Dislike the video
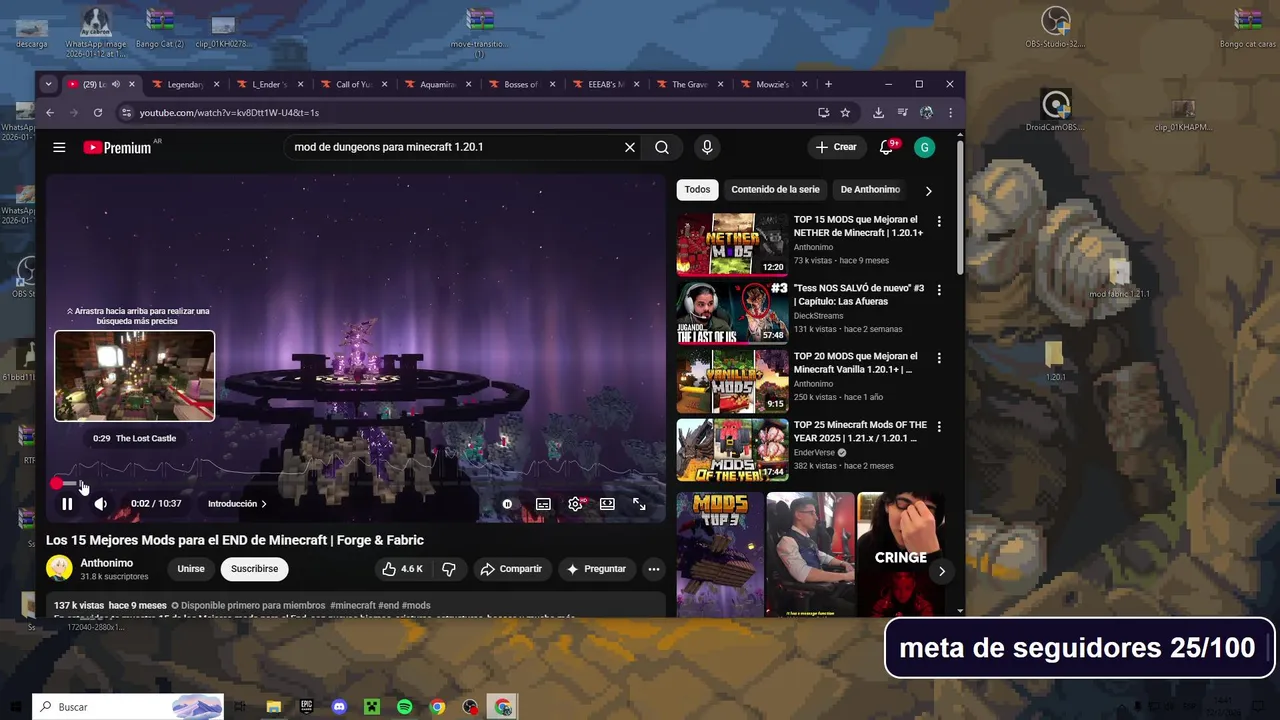 coord(449,569)
